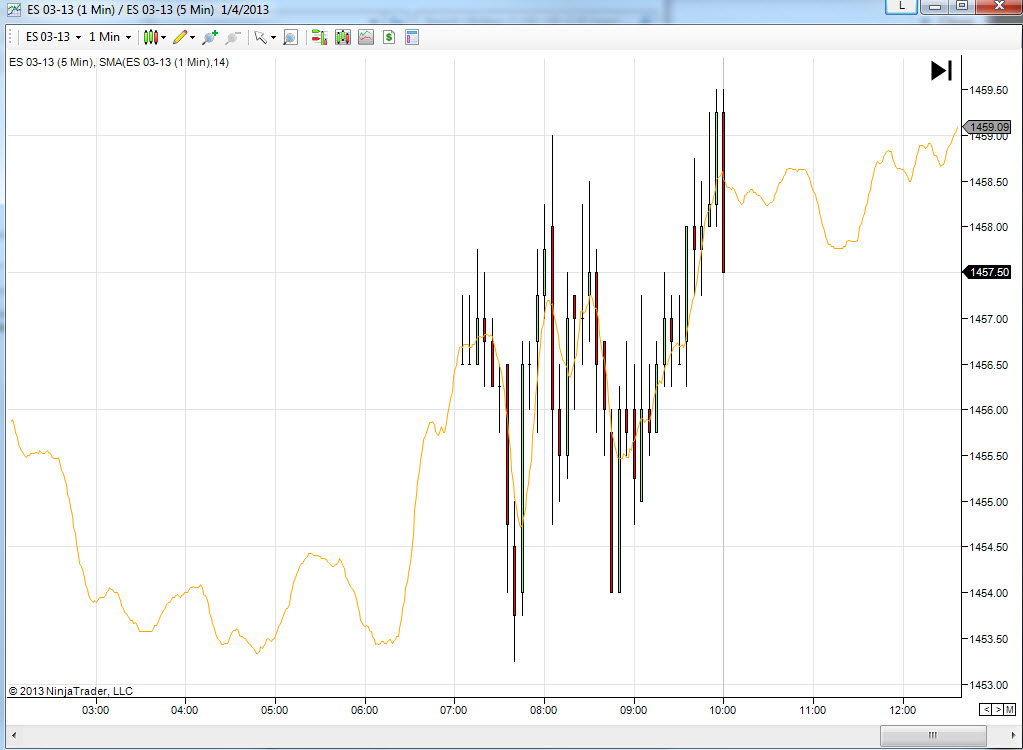This screenshot has height=750, width=1023.
Task: Select the arrow cursor pointer tool
Action: [x=260, y=37]
